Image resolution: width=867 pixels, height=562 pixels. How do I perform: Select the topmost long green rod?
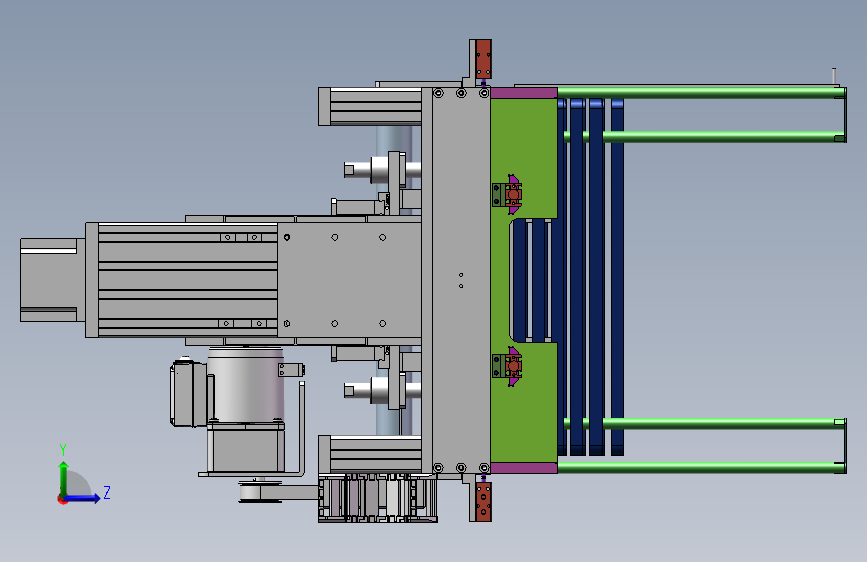tap(701, 92)
